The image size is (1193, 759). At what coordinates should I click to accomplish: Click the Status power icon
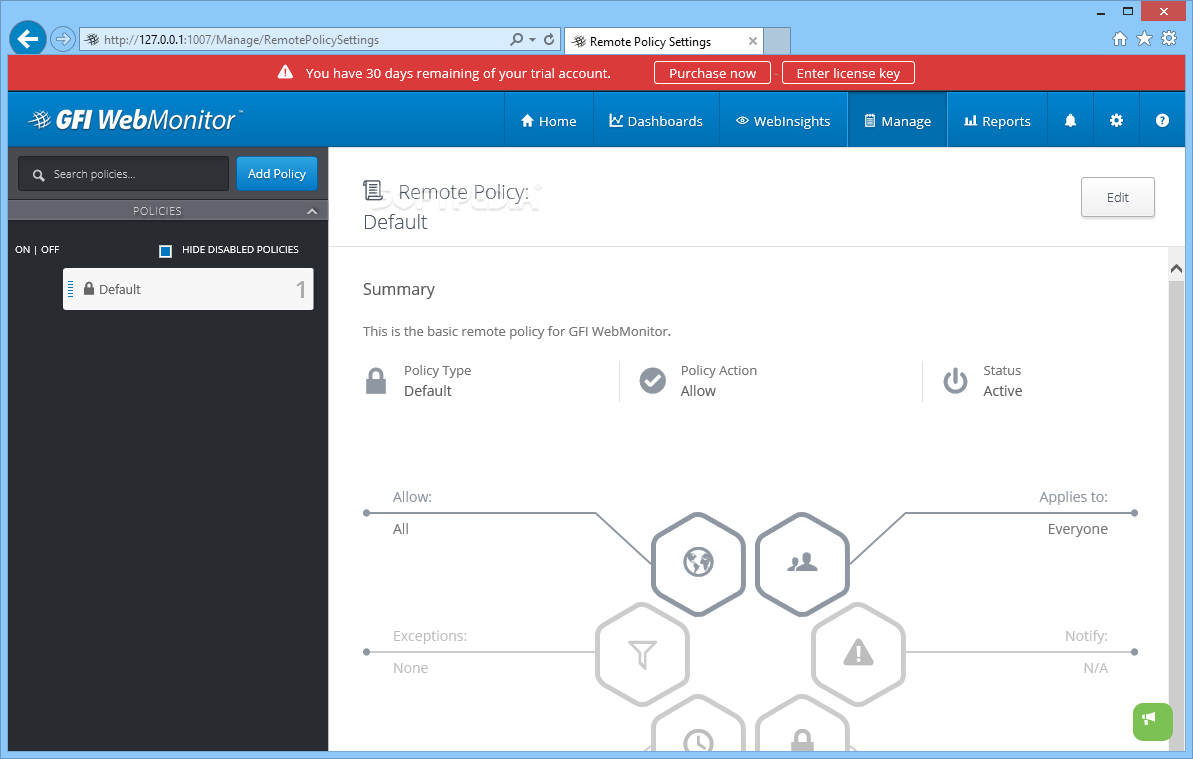coord(956,381)
